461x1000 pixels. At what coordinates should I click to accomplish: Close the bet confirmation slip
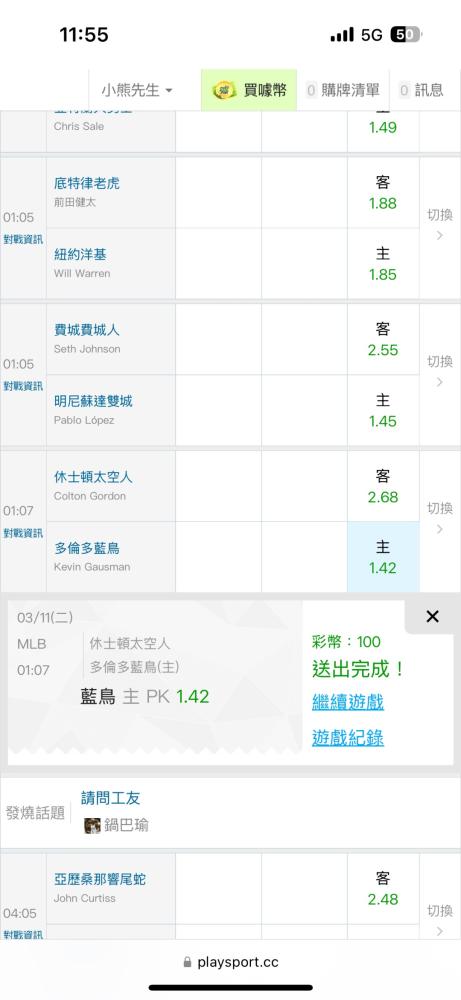[x=432, y=617]
